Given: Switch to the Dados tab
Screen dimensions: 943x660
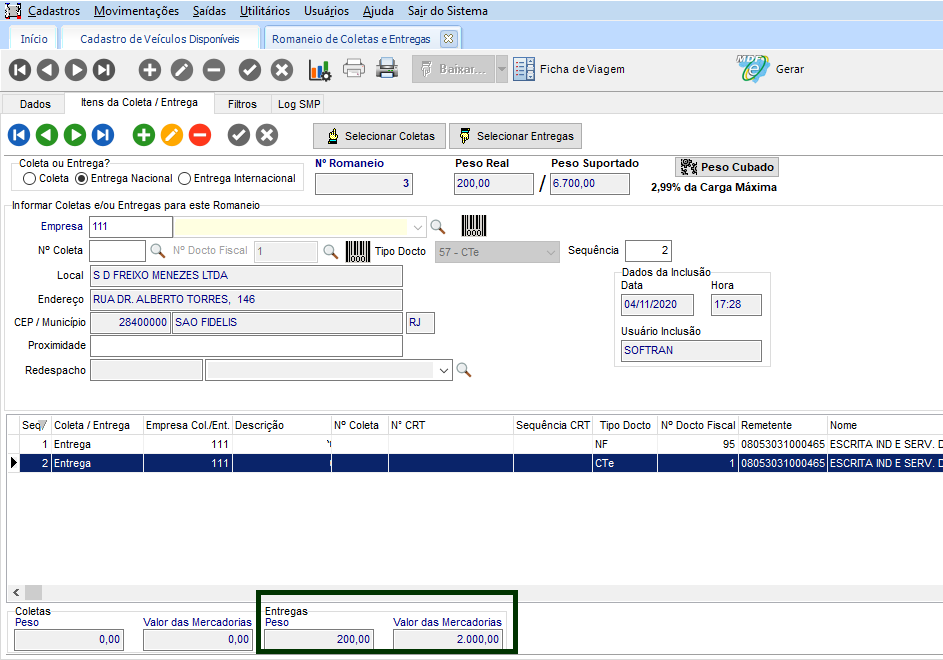Looking at the screenshot, I should click(x=35, y=104).
